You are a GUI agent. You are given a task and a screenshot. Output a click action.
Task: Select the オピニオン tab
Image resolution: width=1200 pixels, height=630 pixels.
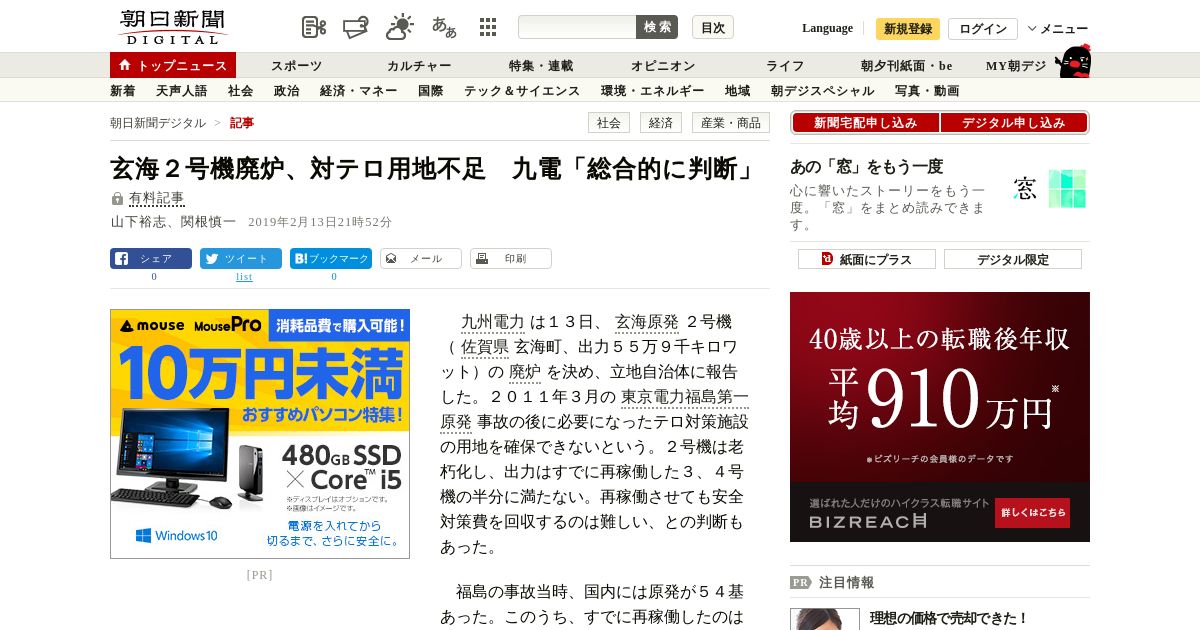point(663,66)
